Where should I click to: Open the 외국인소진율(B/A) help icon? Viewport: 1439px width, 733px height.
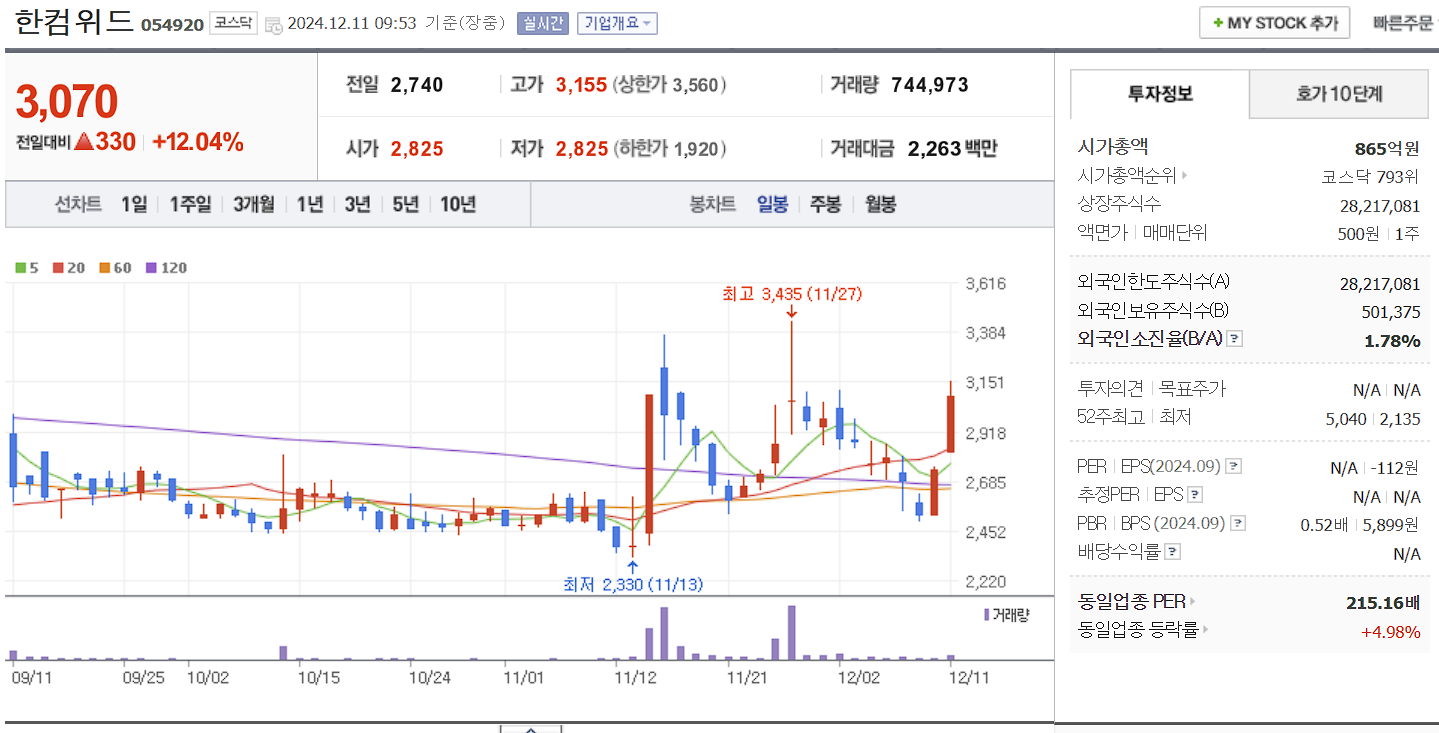1234,339
